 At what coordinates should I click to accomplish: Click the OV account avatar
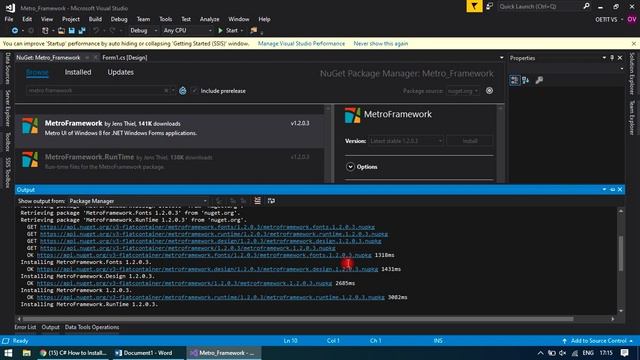[x=632, y=19]
